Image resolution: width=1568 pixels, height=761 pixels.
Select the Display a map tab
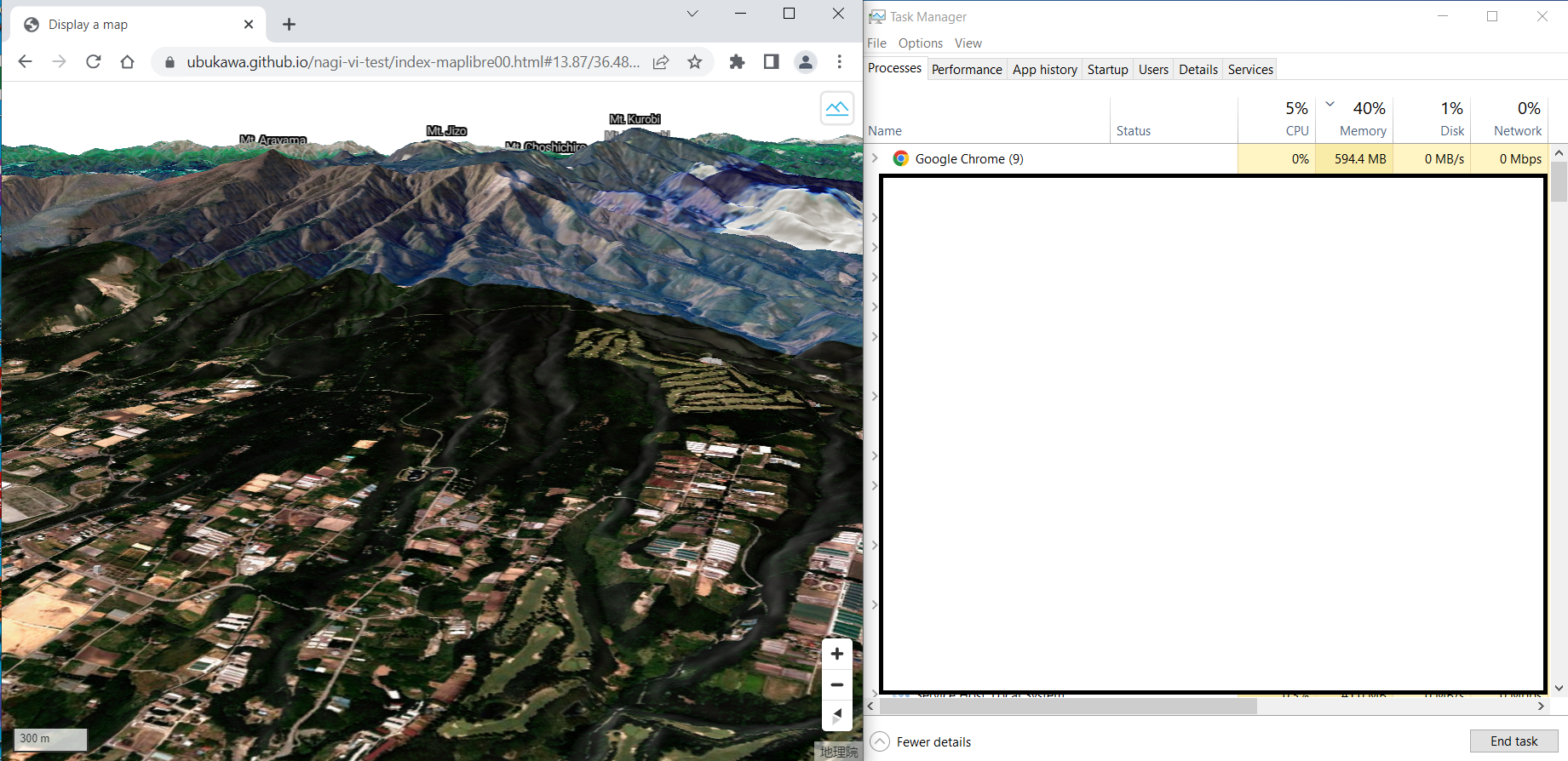137,25
